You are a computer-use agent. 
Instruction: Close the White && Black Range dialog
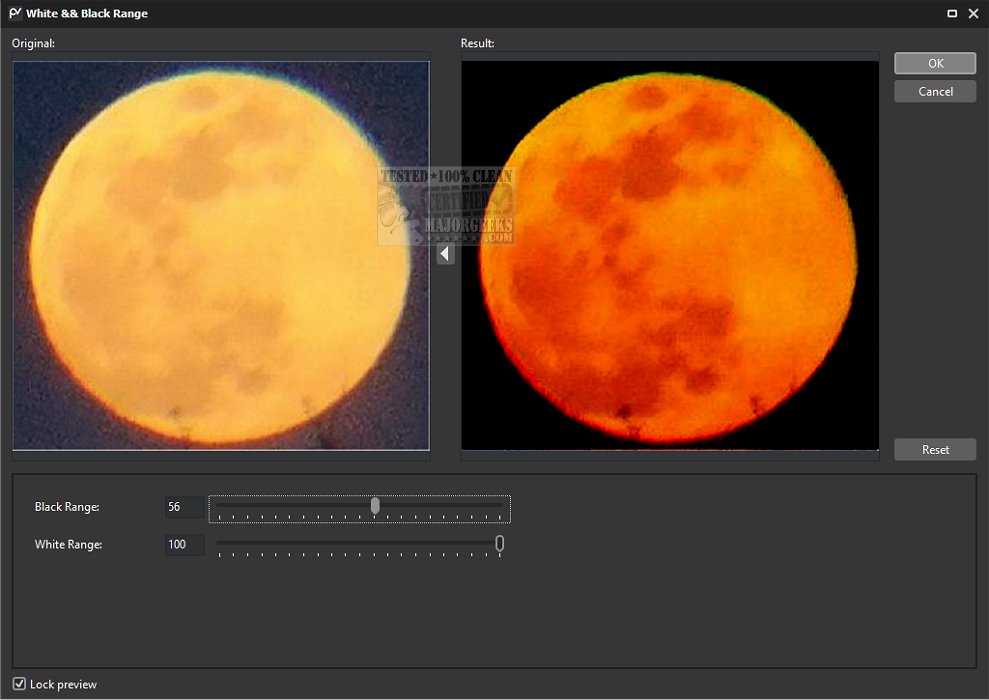point(973,14)
